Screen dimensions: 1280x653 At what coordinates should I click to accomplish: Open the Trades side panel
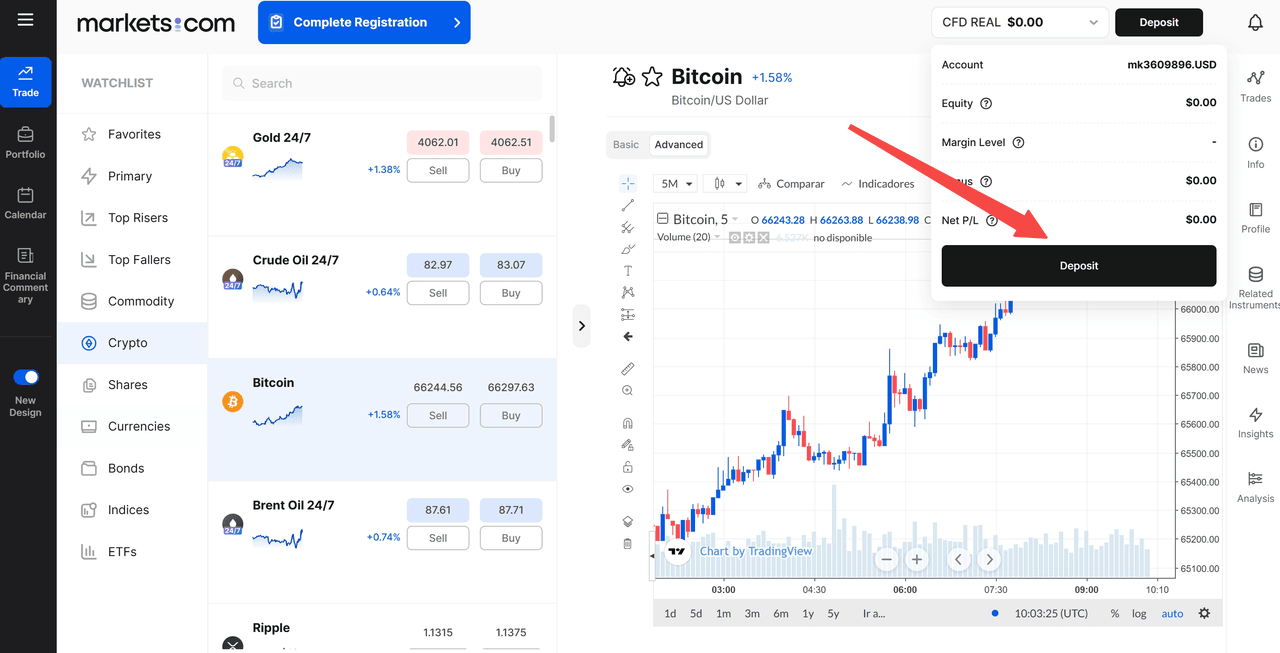(x=1256, y=86)
